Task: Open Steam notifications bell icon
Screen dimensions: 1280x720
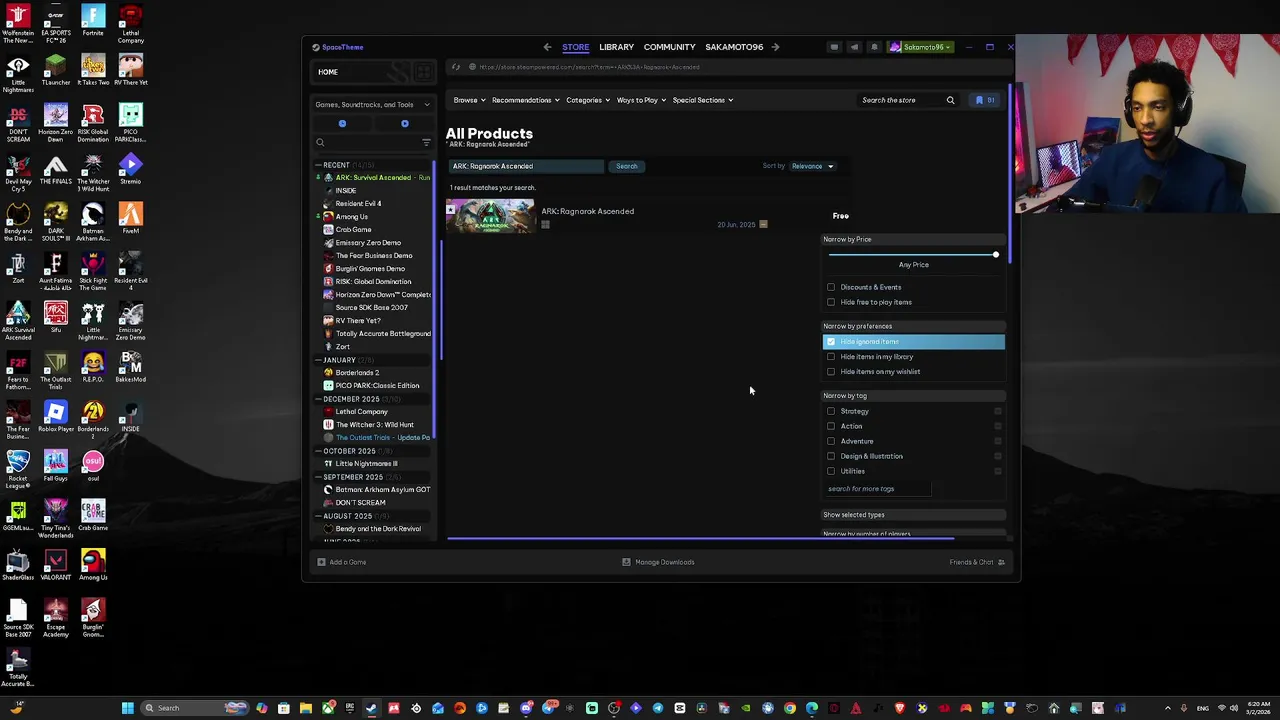Action: click(874, 47)
